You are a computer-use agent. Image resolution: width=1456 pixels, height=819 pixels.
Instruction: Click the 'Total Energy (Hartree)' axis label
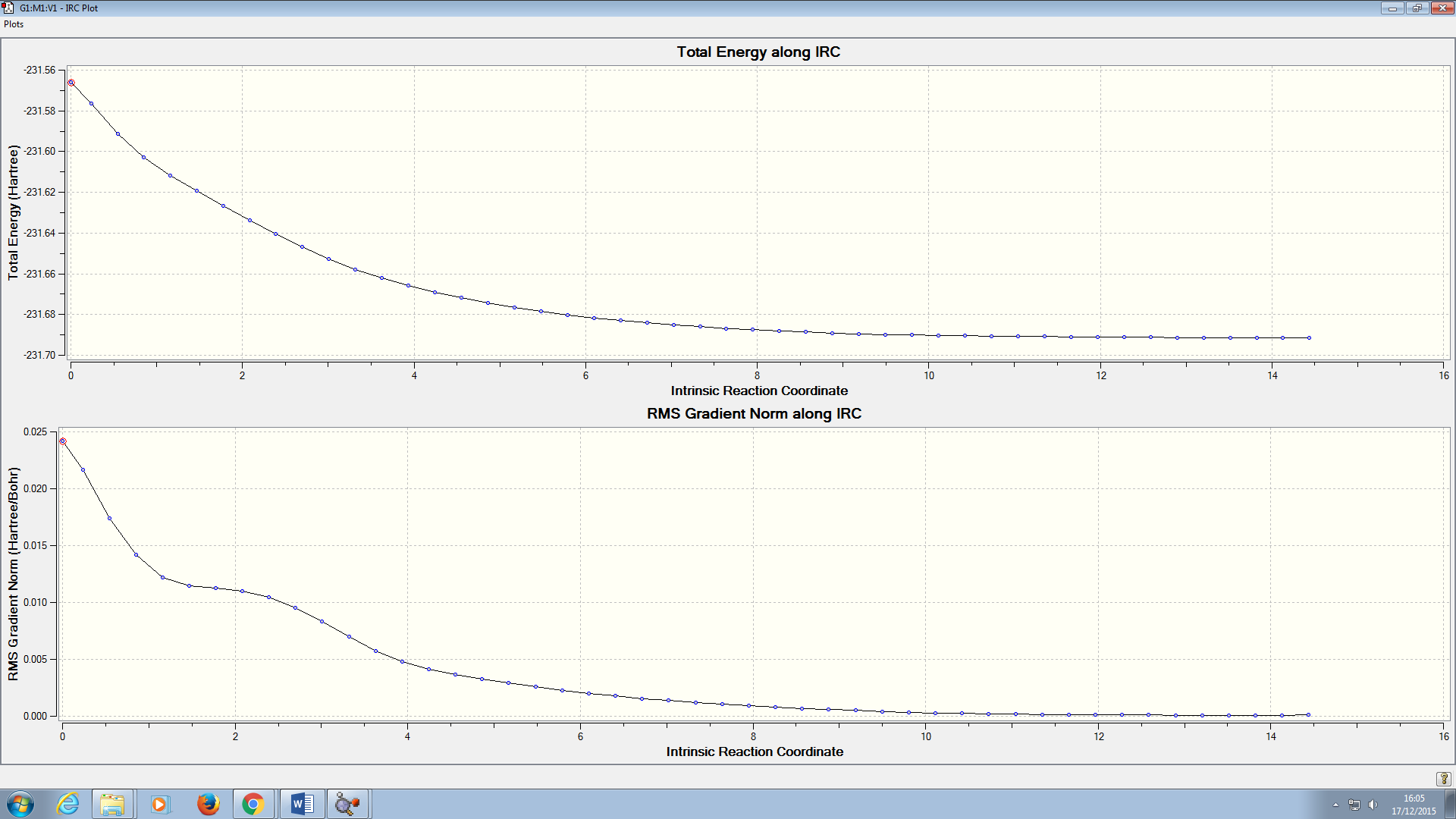point(13,212)
